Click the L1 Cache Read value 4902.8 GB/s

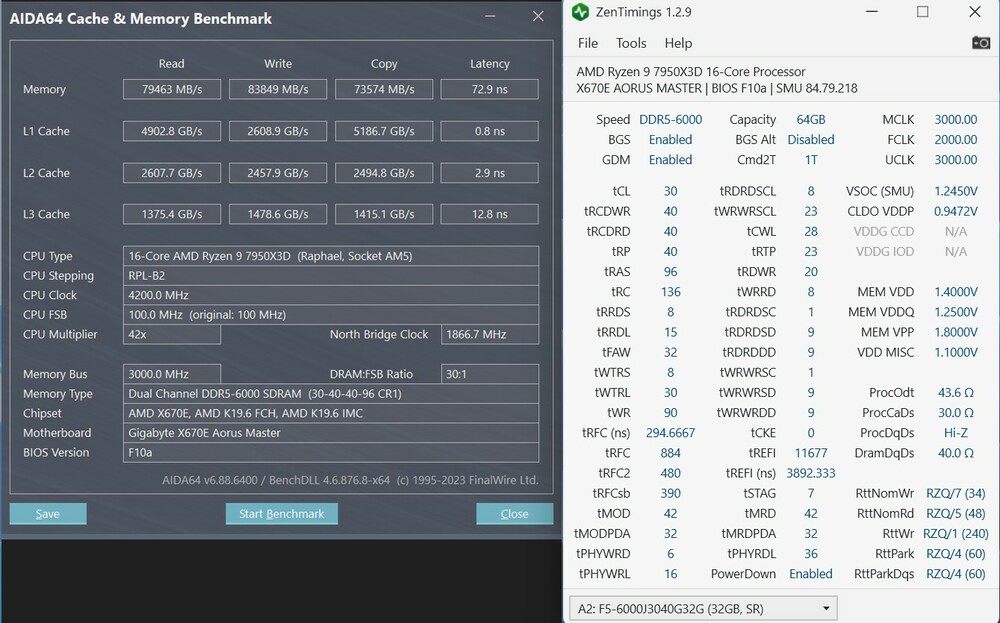point(172,131)
